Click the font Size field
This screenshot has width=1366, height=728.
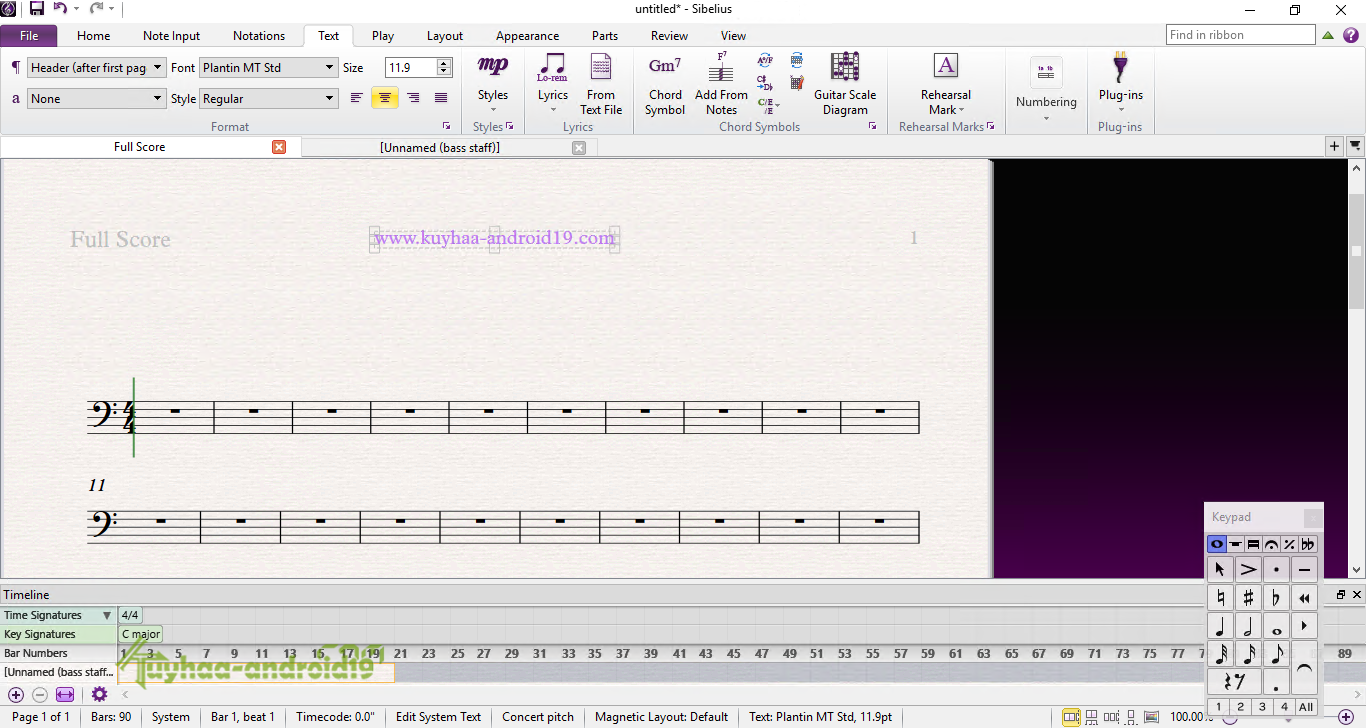[411, 68]
